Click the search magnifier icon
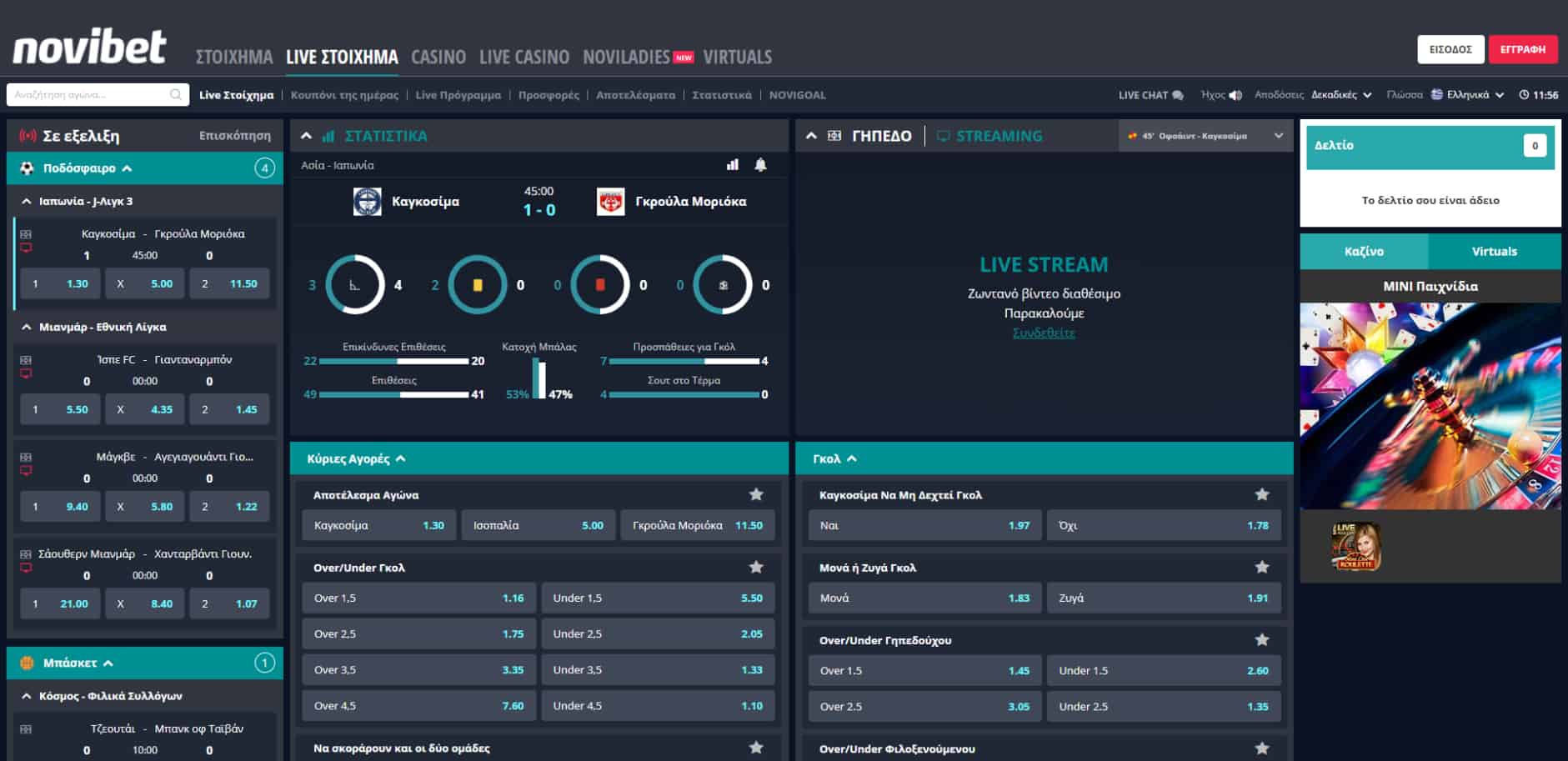The width and height of the screenshot is (1568, 761). (x=176, y=94)
